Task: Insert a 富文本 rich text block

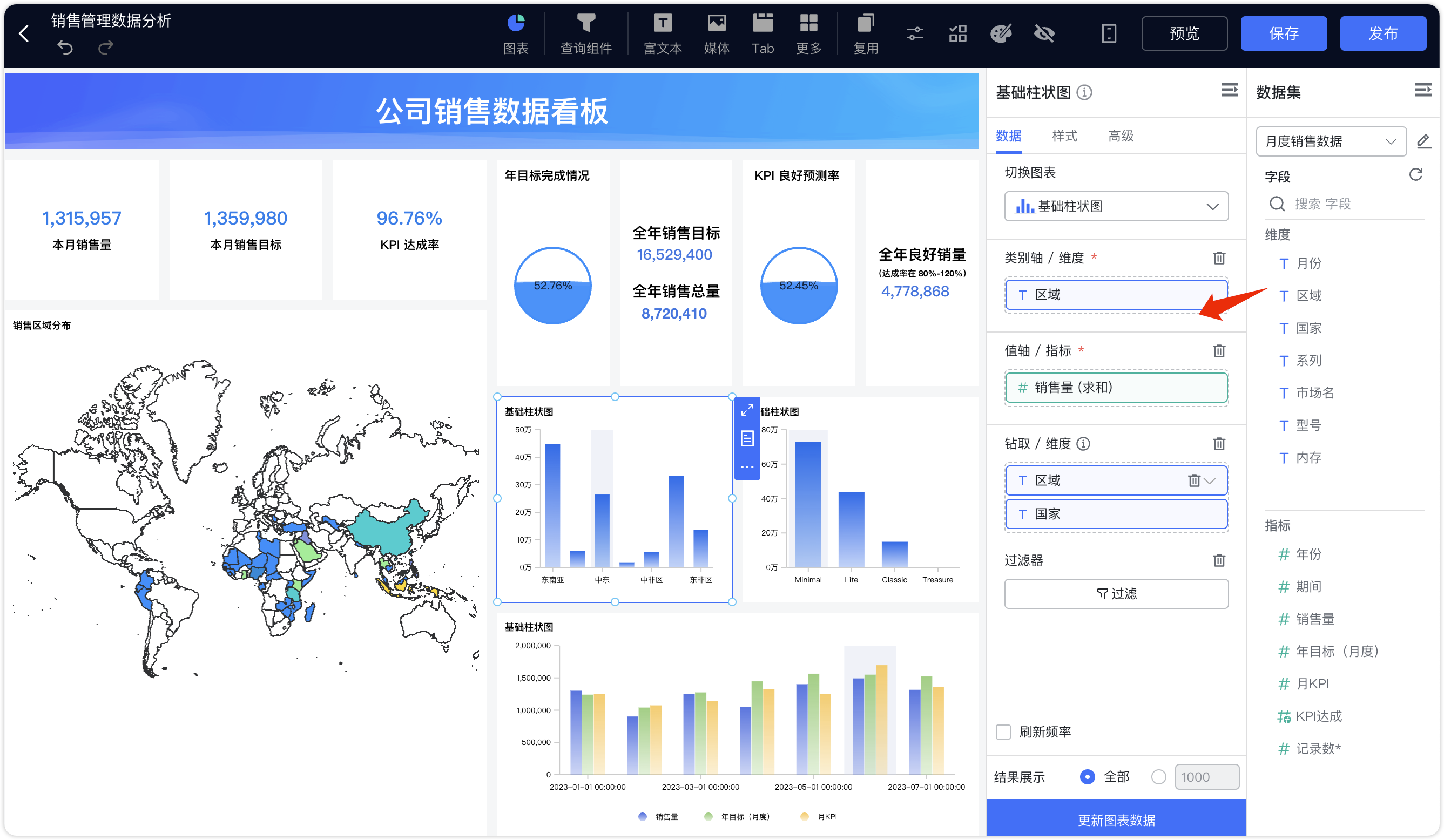Action: point(663,33)
